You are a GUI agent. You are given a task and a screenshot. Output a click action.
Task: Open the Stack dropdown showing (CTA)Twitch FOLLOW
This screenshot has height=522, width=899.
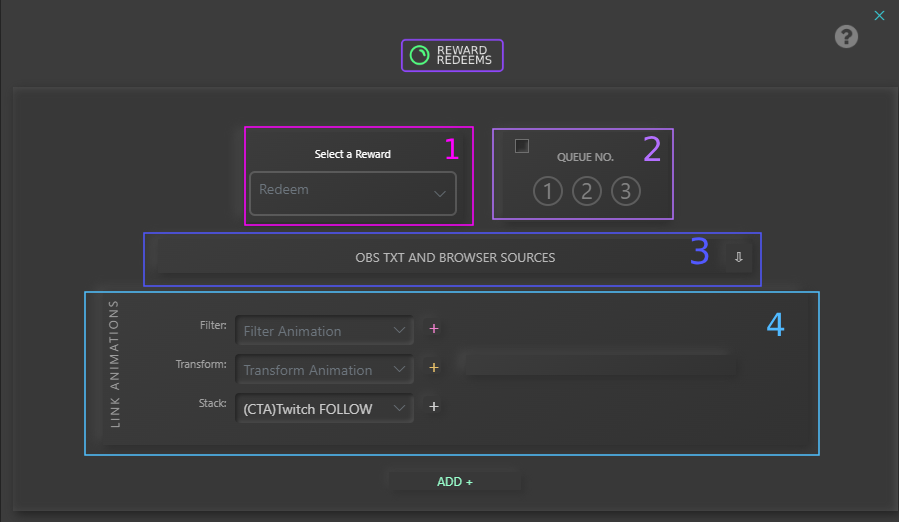tap(324, 408)
